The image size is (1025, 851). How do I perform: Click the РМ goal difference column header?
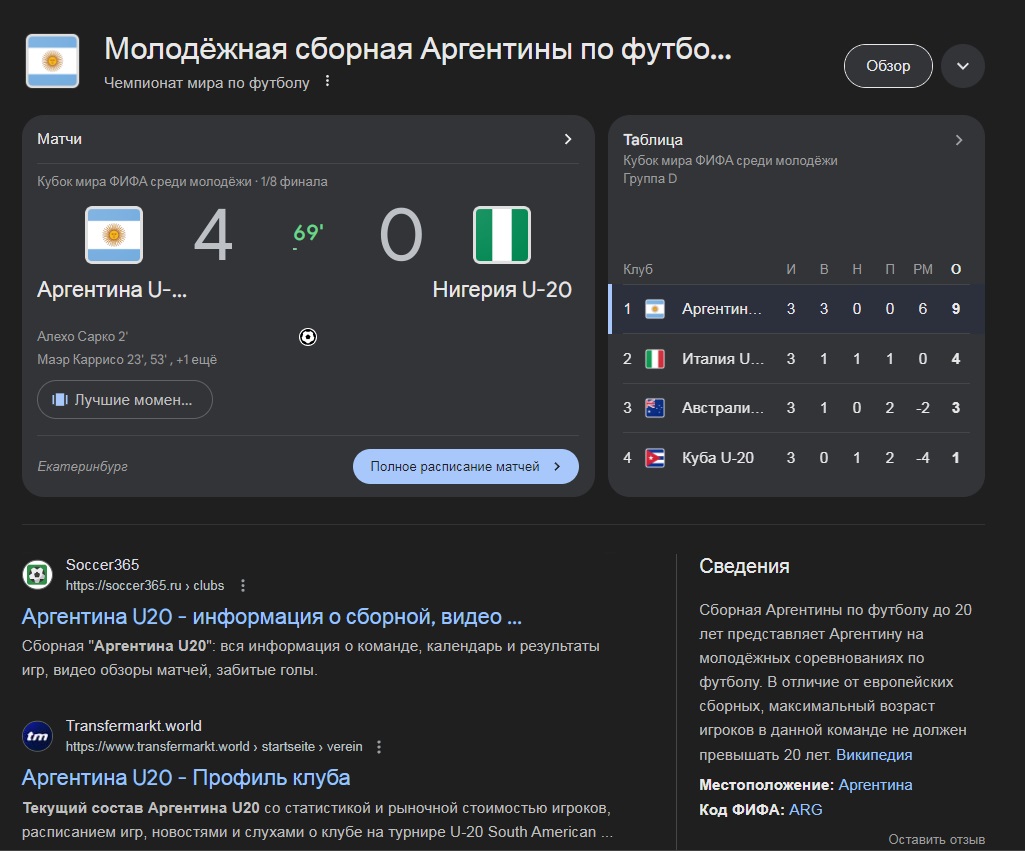[x=922, y=269]
